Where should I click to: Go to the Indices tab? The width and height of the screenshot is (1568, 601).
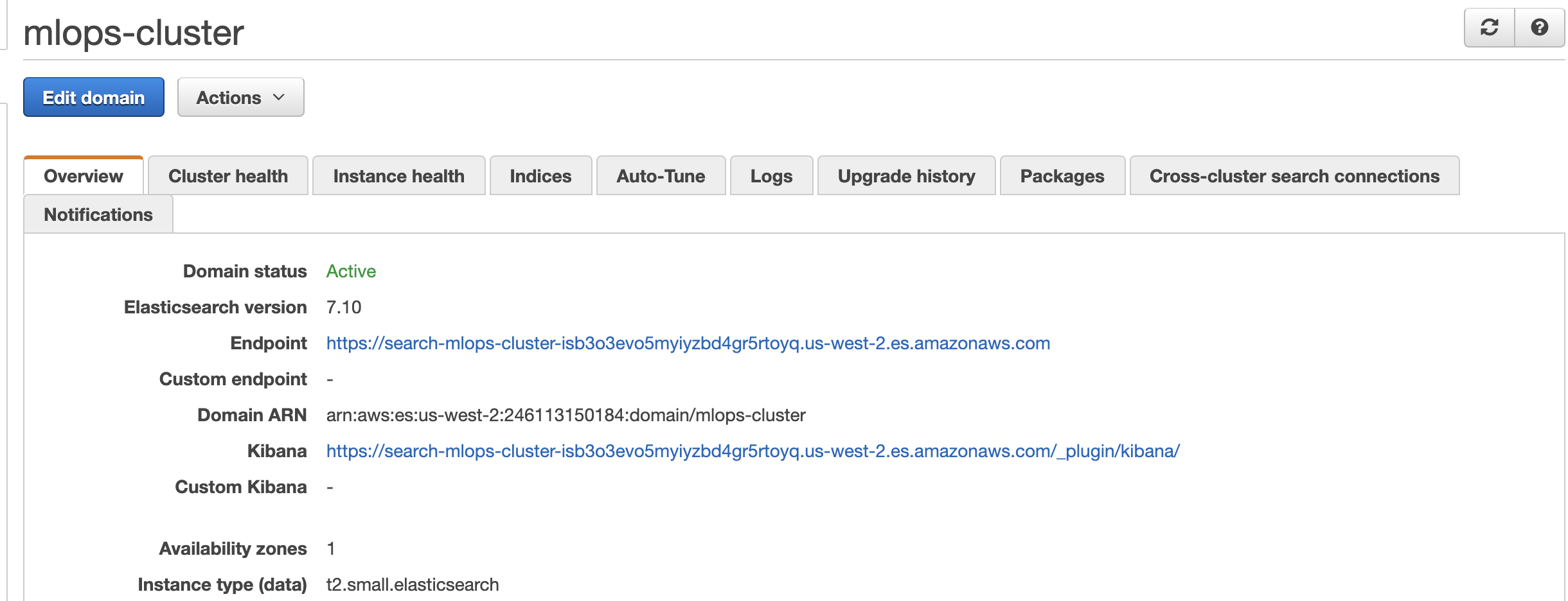[540, 176]
